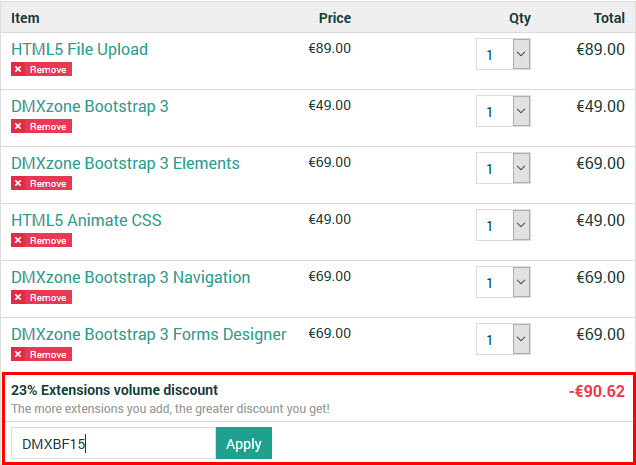Image resolution: width=636 pixels, height=465 pixels.
Task: Click the coupon code field containing DMXBF15
Action: (114, 443)
